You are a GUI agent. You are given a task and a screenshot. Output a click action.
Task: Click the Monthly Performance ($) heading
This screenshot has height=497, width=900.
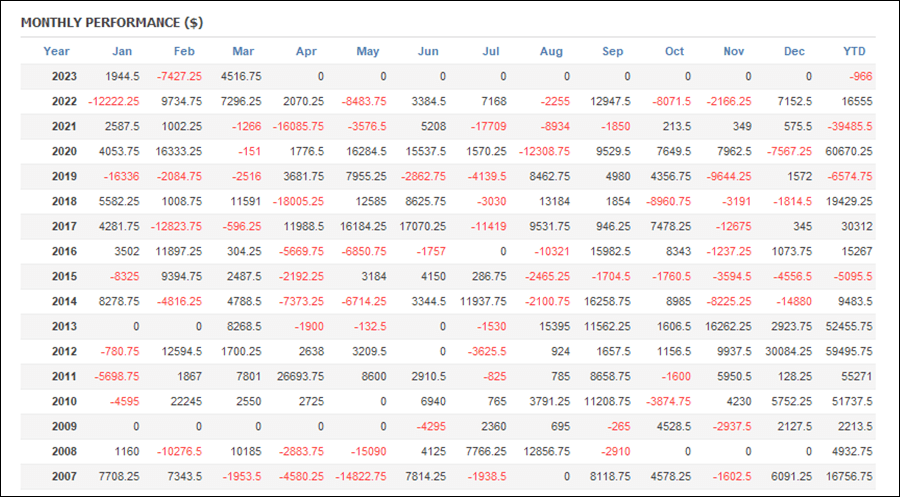click(112, 23)
